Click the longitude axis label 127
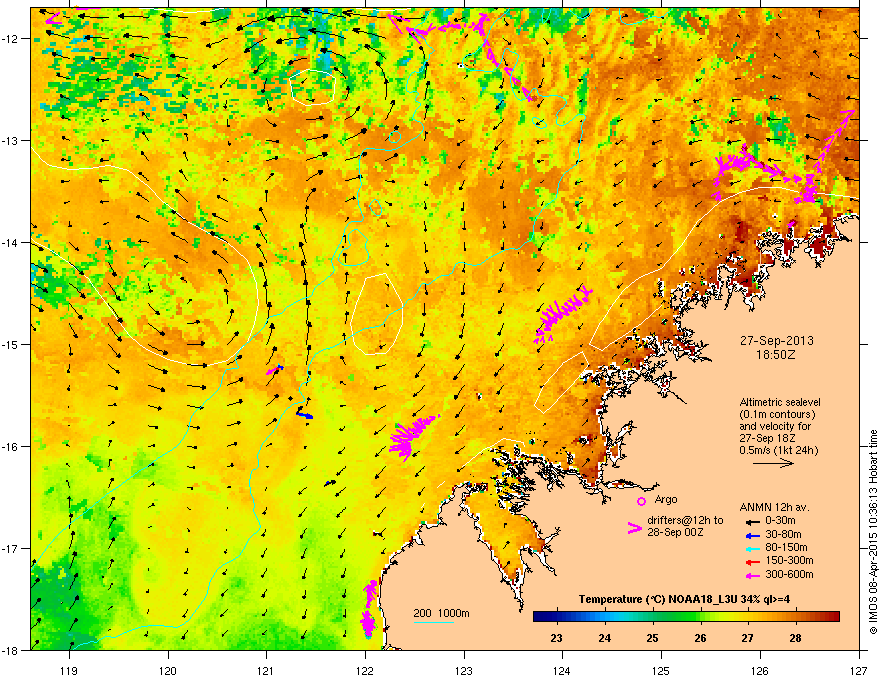 pyautogui.click(x=859, y=670)
